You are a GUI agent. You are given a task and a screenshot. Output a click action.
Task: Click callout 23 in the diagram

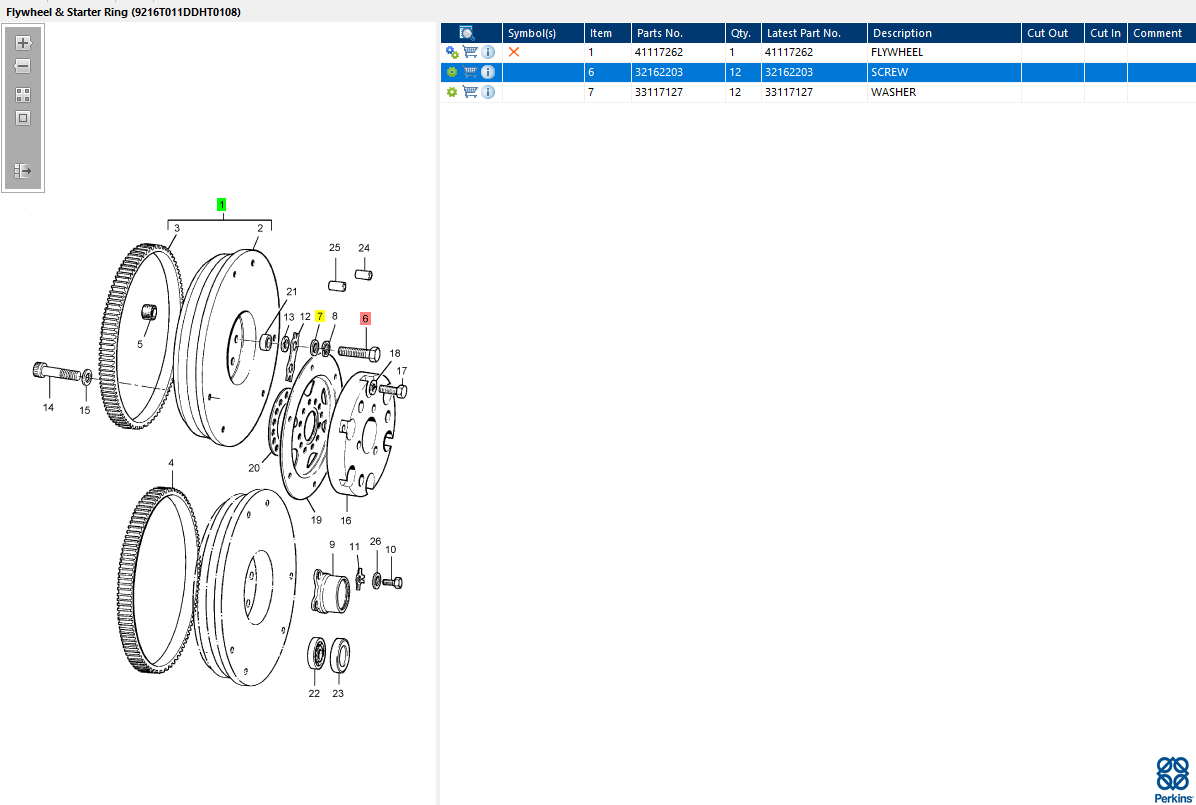pos(338,694)
